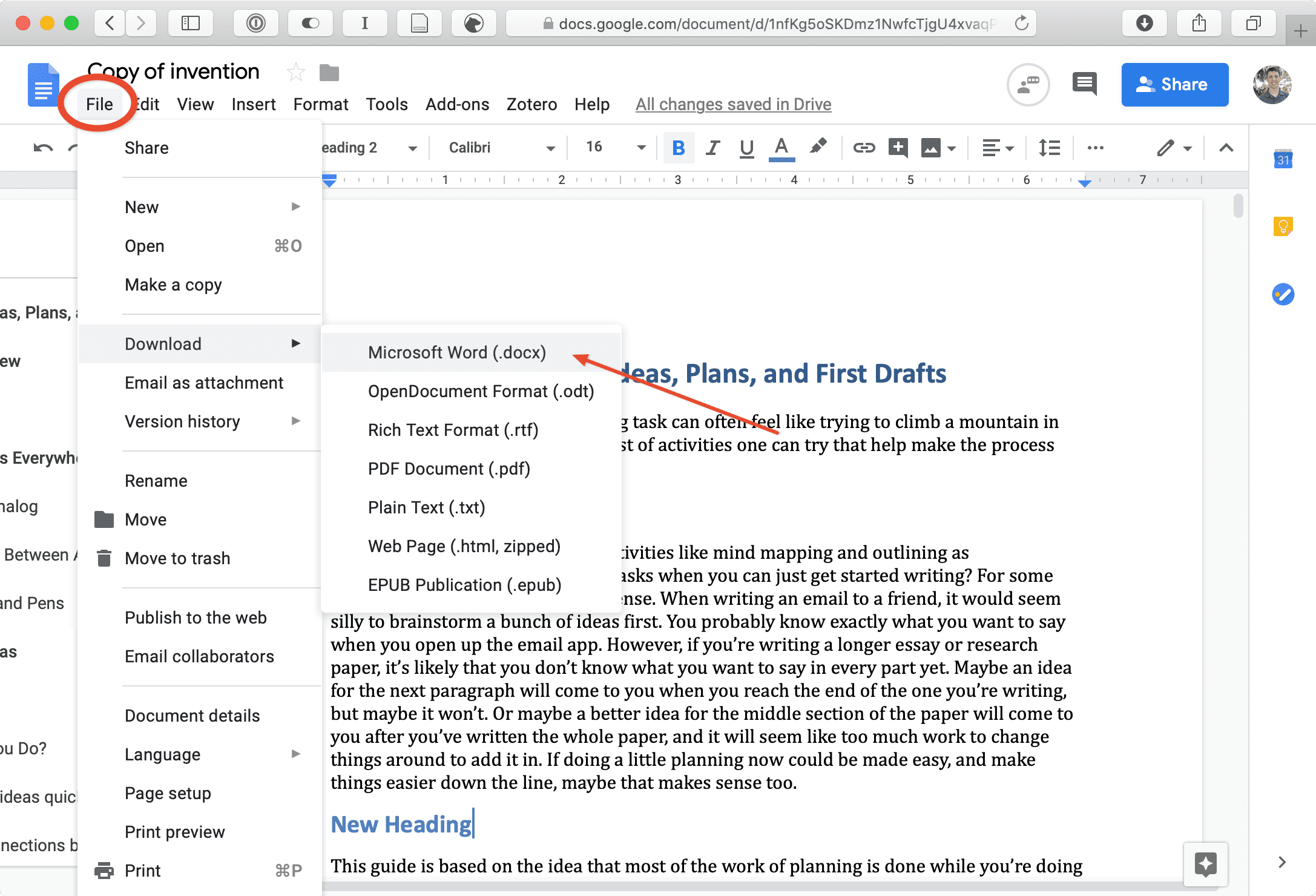This screenshot has height=896, width=1316.
Task: Select Share in the File menu
Action: [x=200, y=148]
